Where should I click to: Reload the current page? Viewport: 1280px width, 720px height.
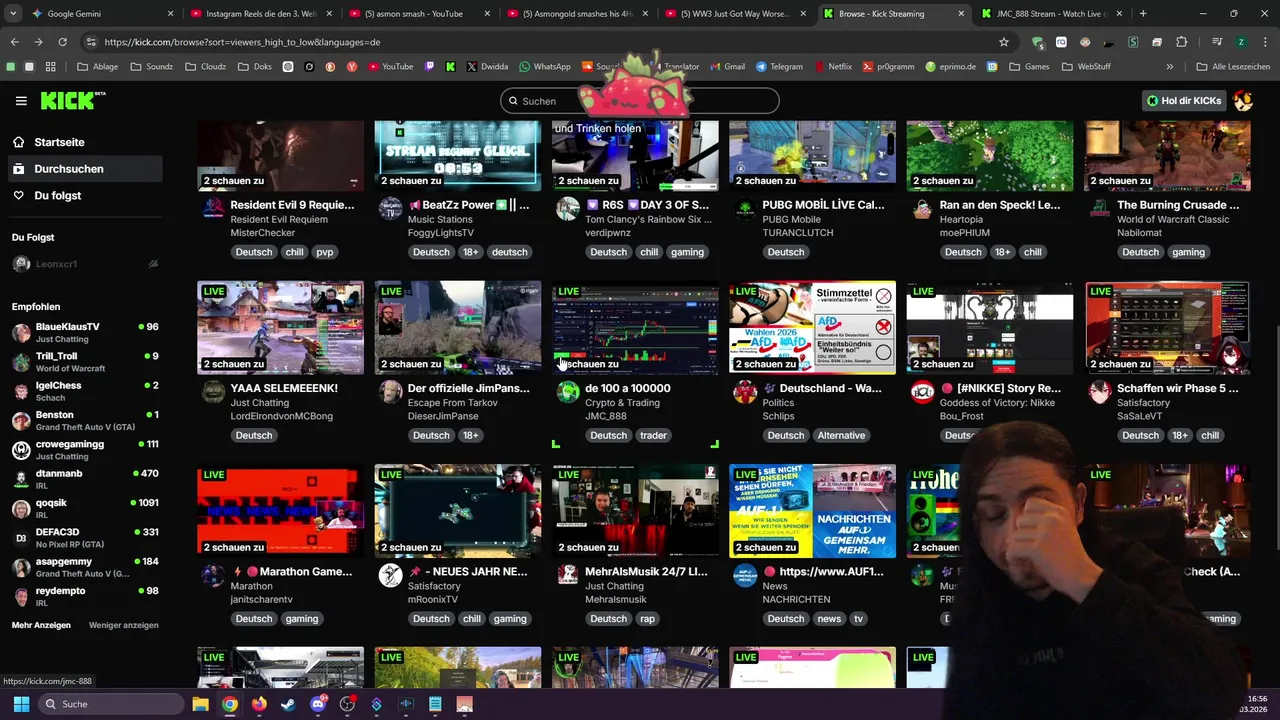[x=62, y=42]
